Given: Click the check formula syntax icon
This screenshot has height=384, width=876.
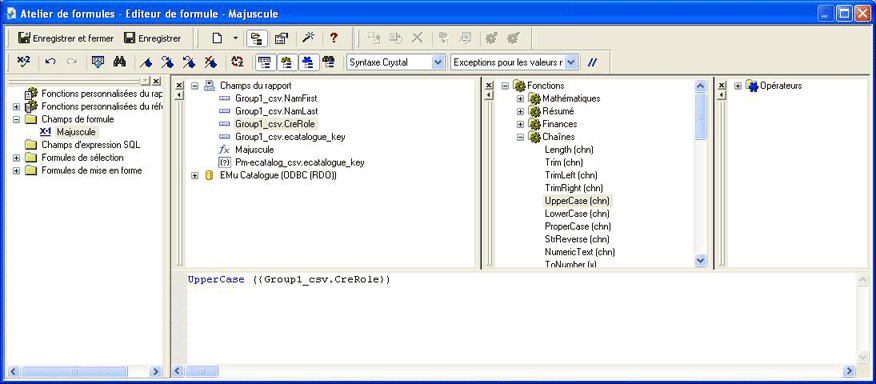Looking at the screenshot, I should (23, 62).
